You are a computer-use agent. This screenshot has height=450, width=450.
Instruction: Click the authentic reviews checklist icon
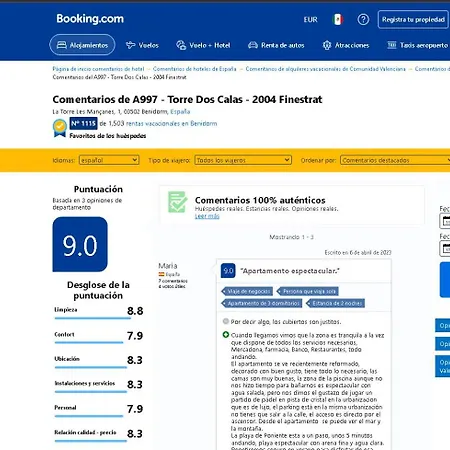coord(178,202)
